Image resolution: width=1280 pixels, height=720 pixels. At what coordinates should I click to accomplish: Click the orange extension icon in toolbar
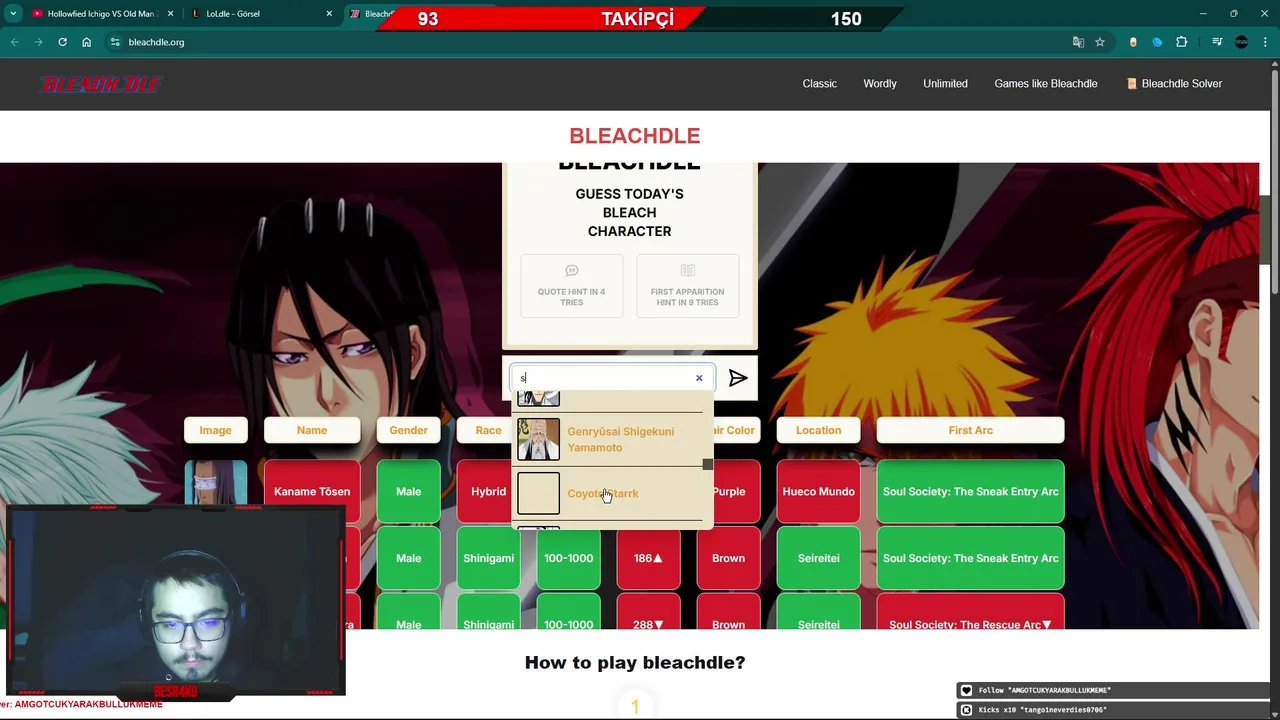(1133, 42)
